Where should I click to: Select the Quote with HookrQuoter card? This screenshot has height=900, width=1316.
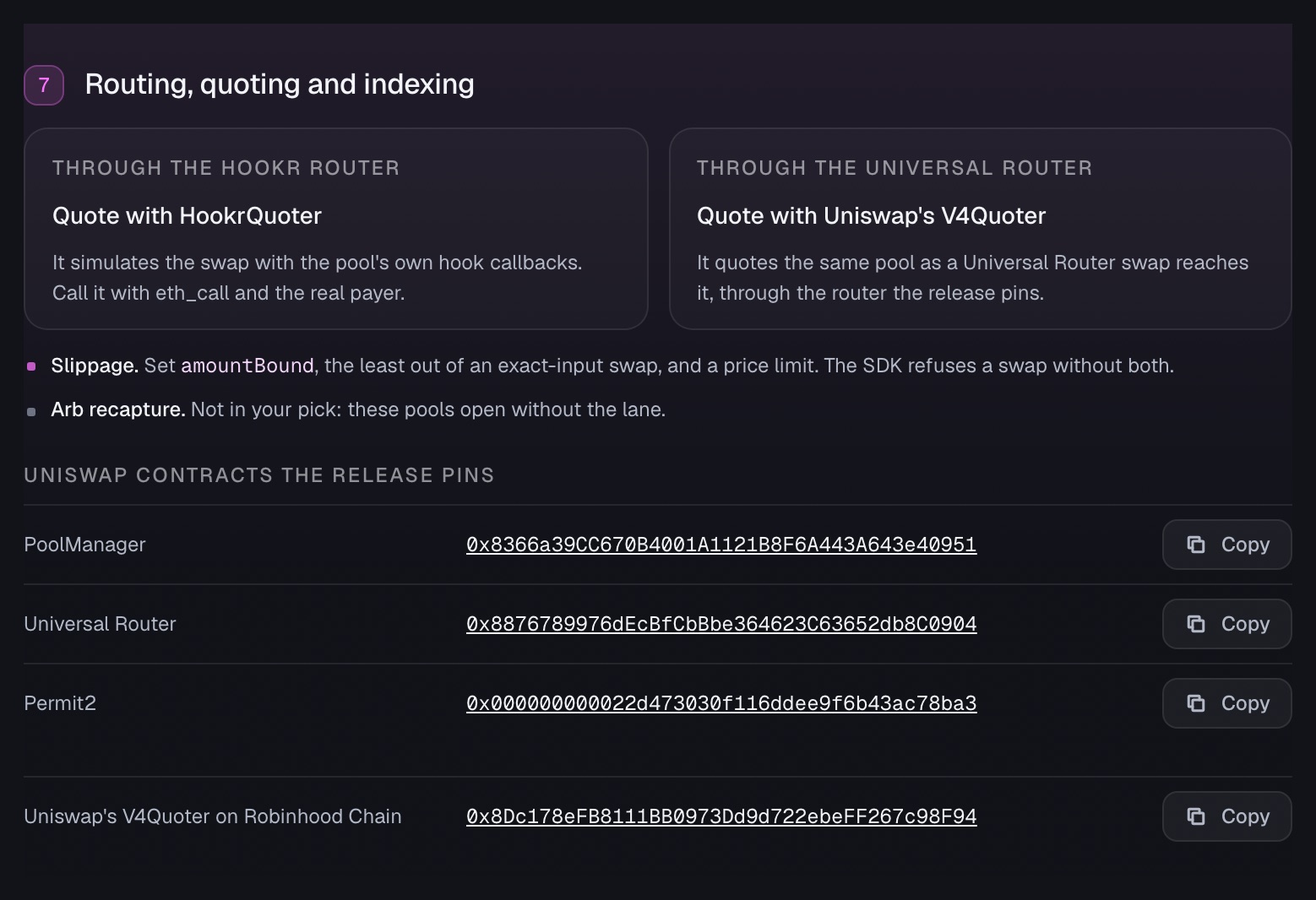(x=336, y=229)
